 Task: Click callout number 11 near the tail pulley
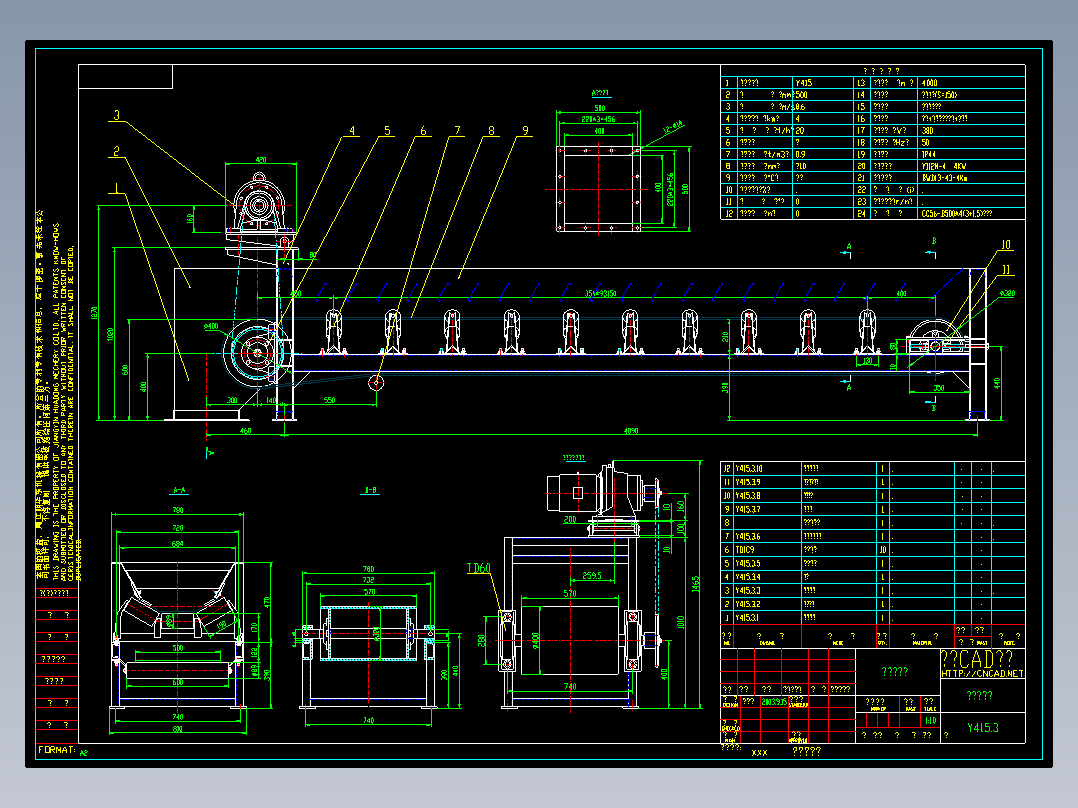(1006, 270)
